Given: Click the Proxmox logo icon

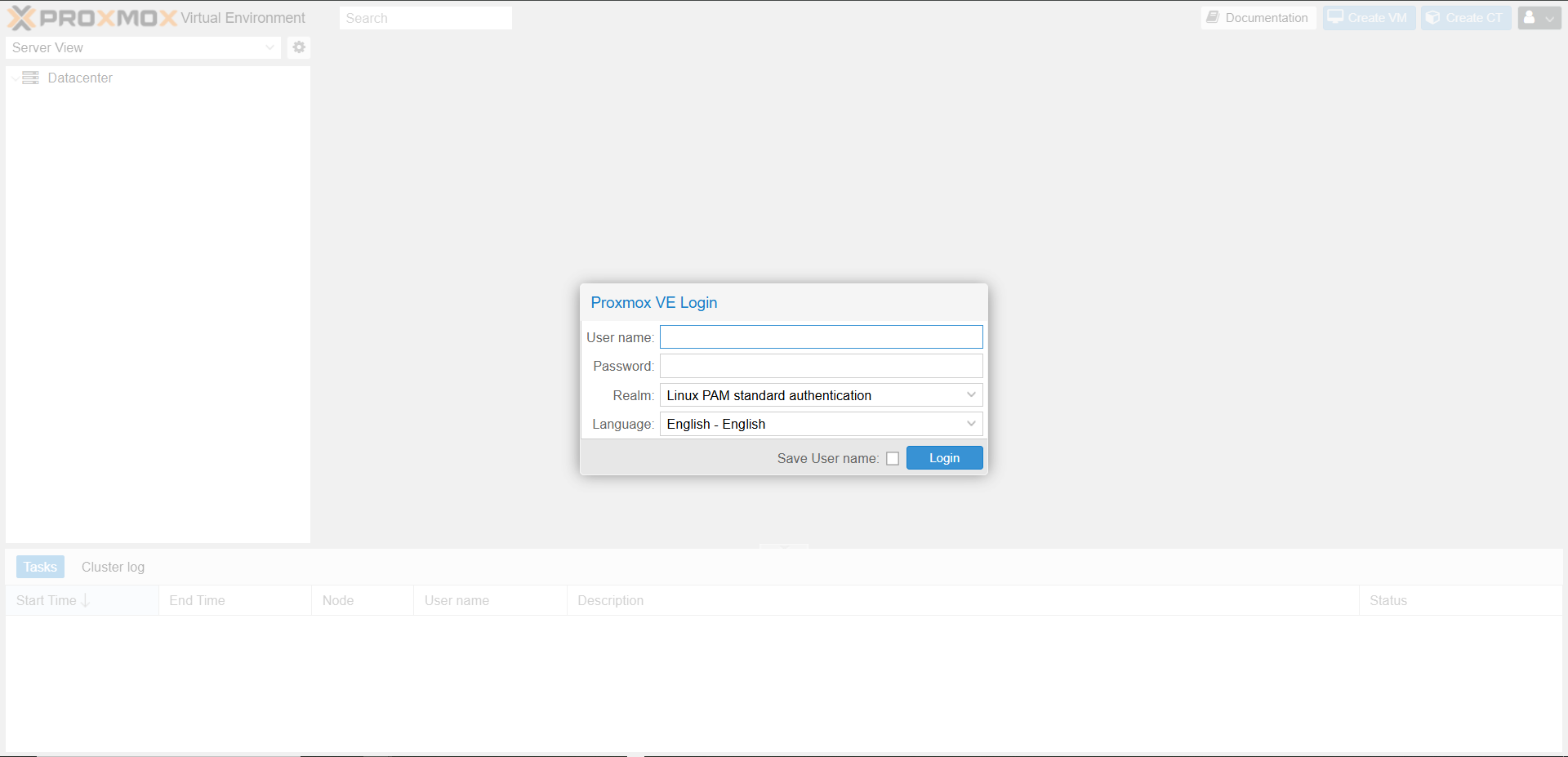Looking at the screenshot, I should [x=22, y=18].
